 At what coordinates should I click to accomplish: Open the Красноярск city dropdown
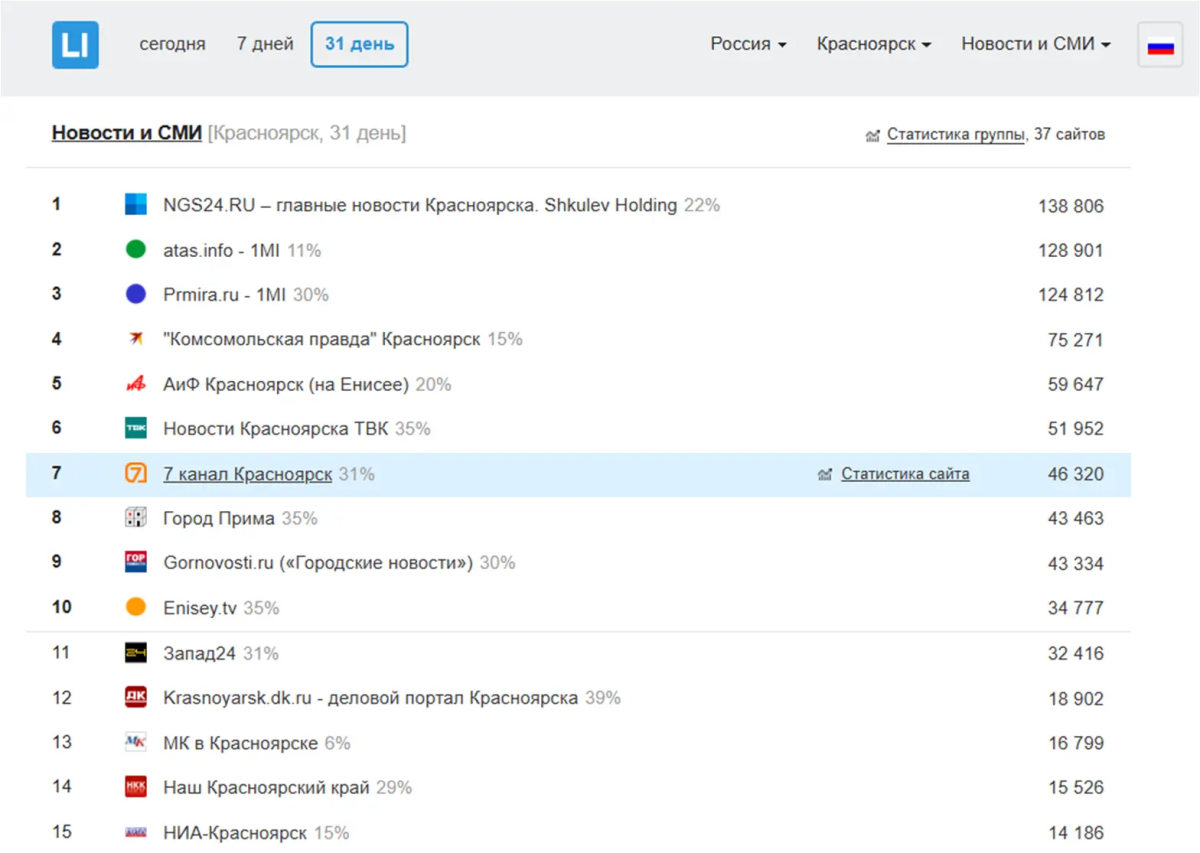point(874,44)
